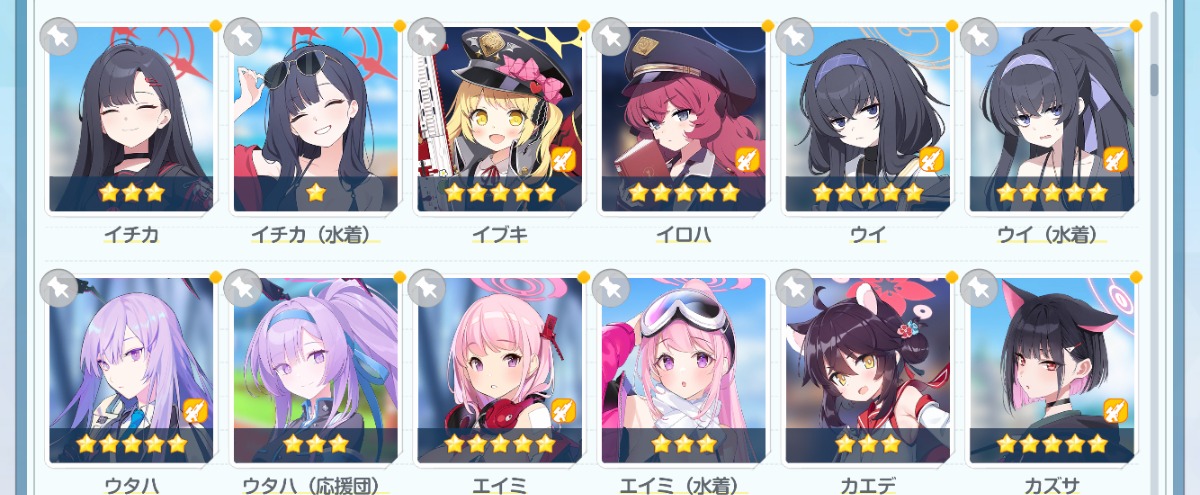Click the weapon badge on ウイ（水着）
Viewport: 1200px width, 495px height.
[1115, 159]
